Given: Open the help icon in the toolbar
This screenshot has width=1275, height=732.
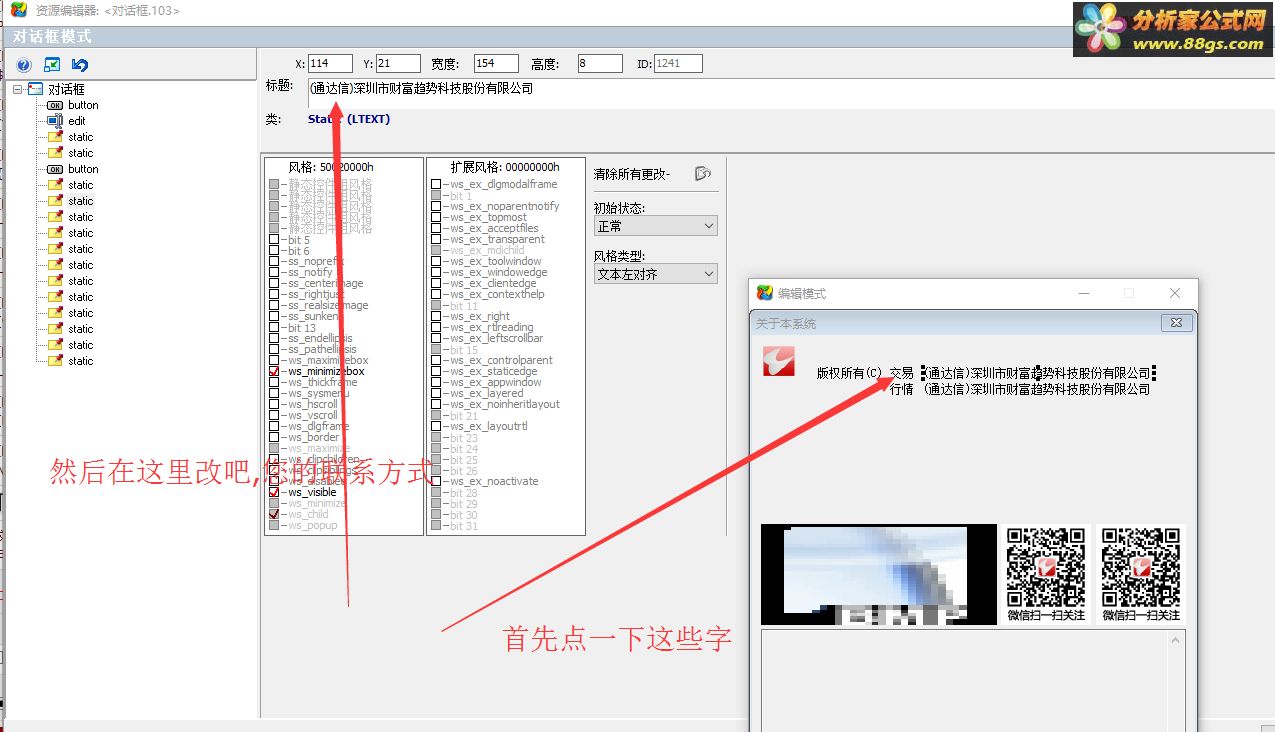Looking at the screenshot, I should (x=24, y=65).
